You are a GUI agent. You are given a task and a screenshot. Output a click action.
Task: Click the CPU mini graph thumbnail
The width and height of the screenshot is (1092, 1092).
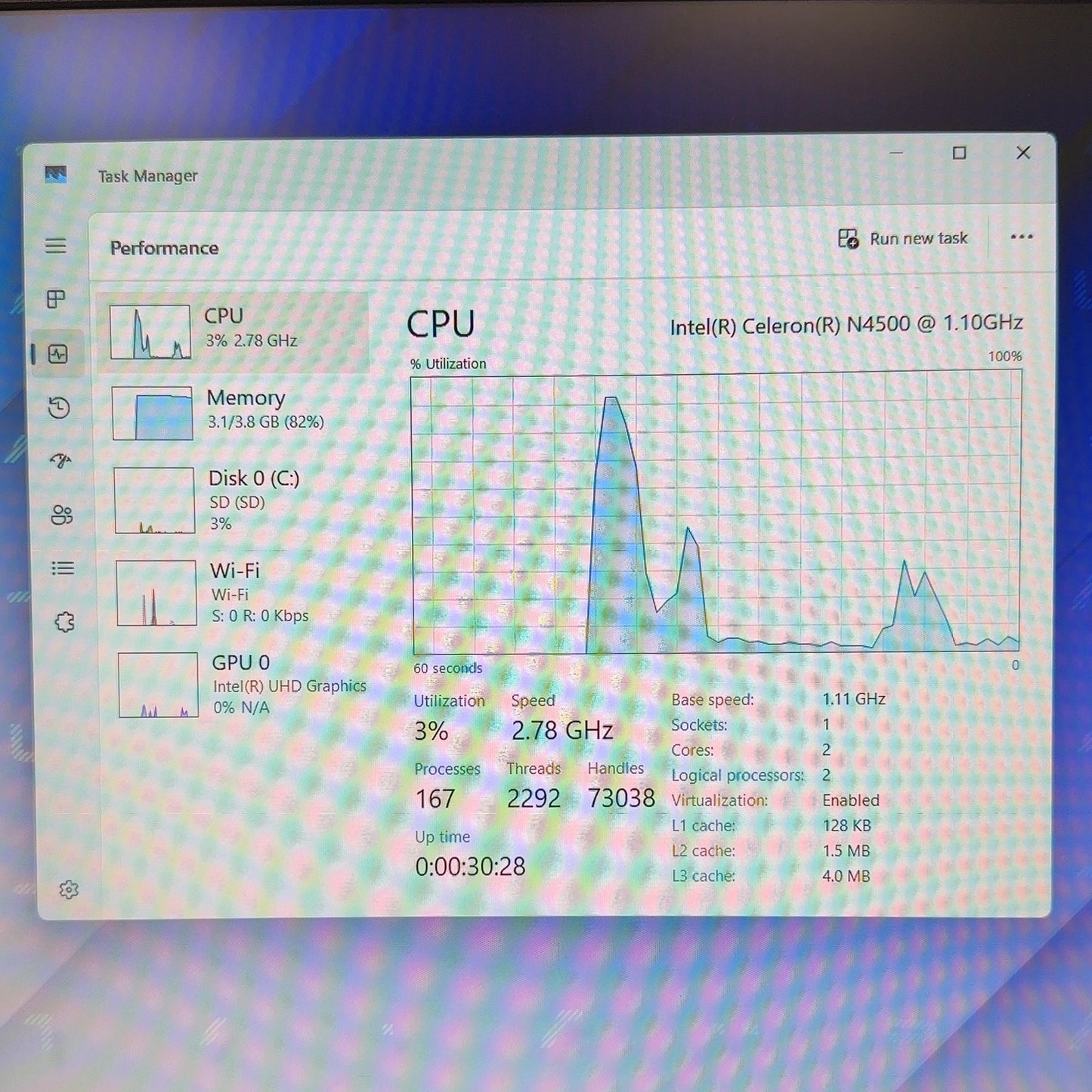[150, 332]
